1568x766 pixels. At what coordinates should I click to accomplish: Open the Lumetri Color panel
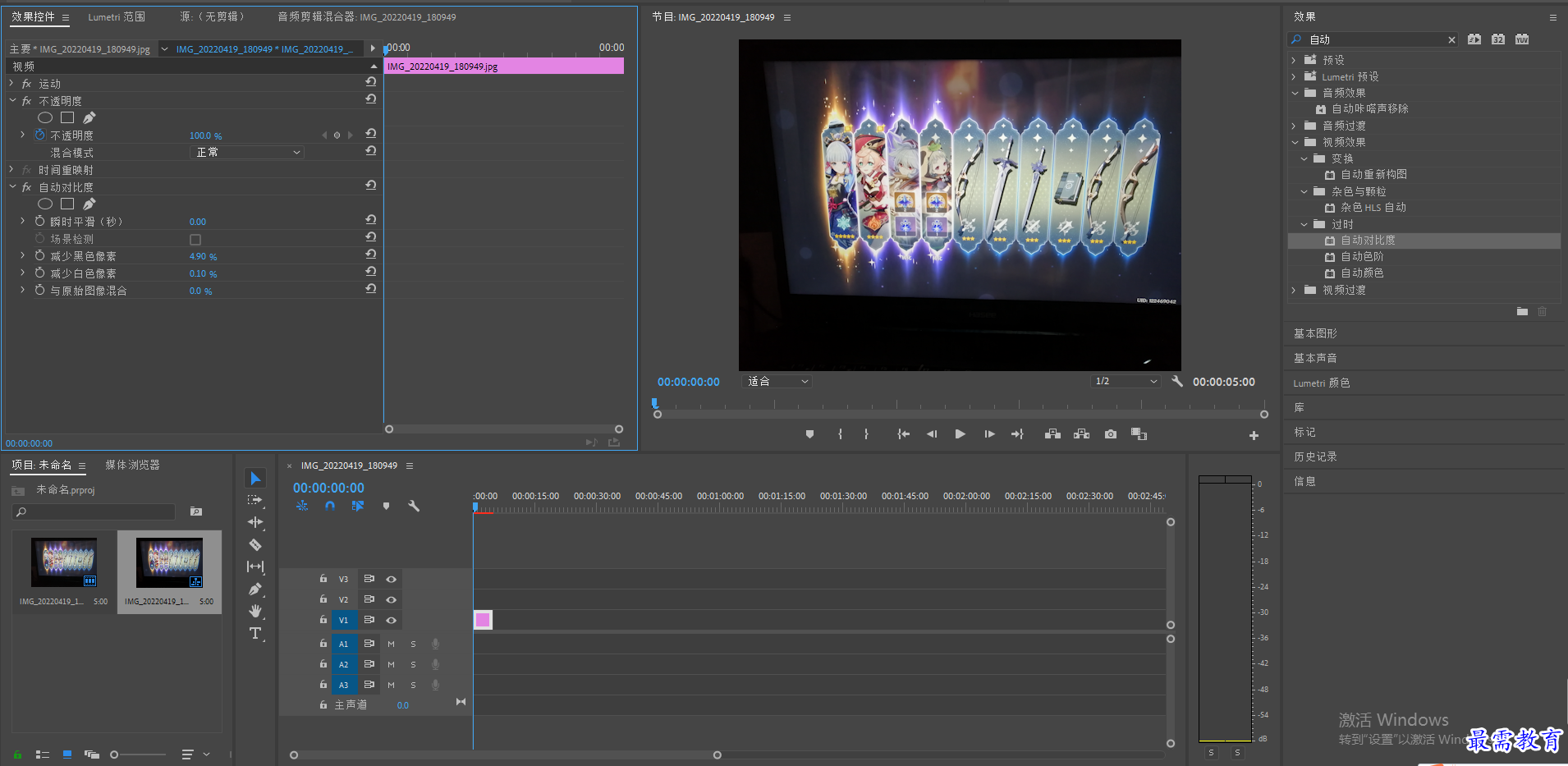click(1321, 383)
